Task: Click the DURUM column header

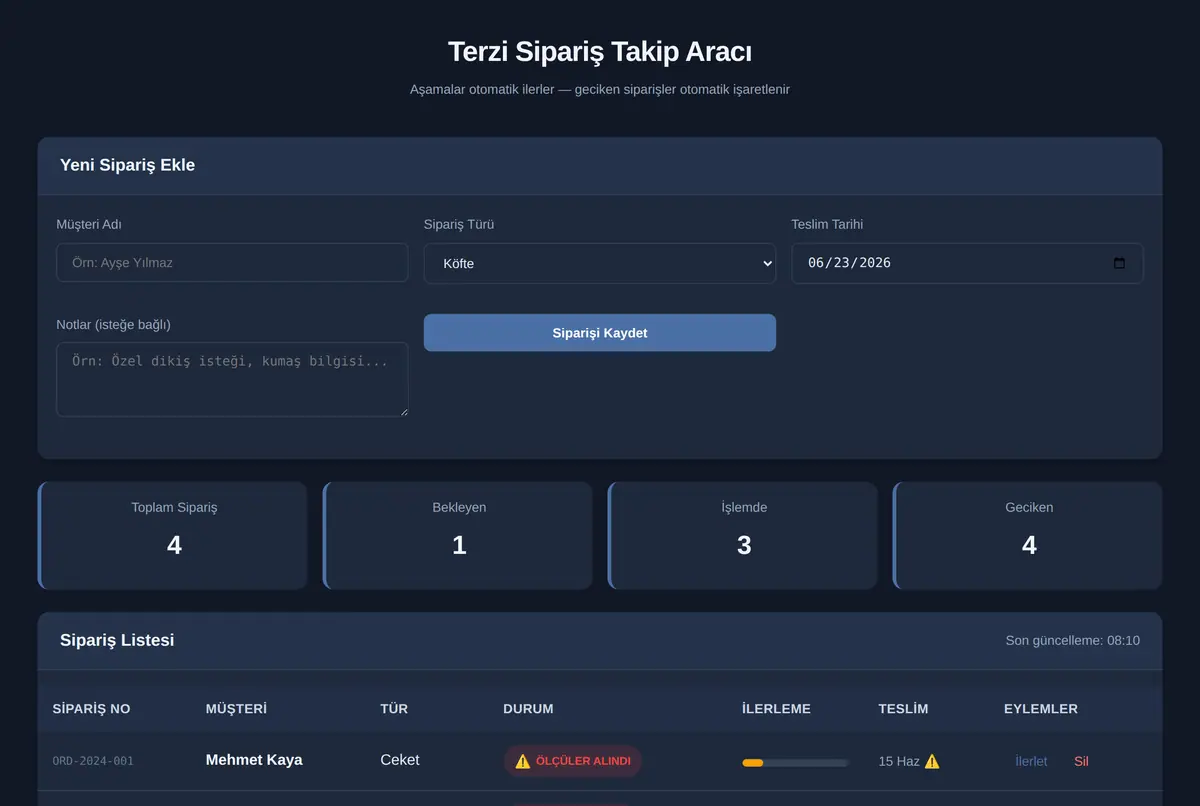Action: coord(528,708)
